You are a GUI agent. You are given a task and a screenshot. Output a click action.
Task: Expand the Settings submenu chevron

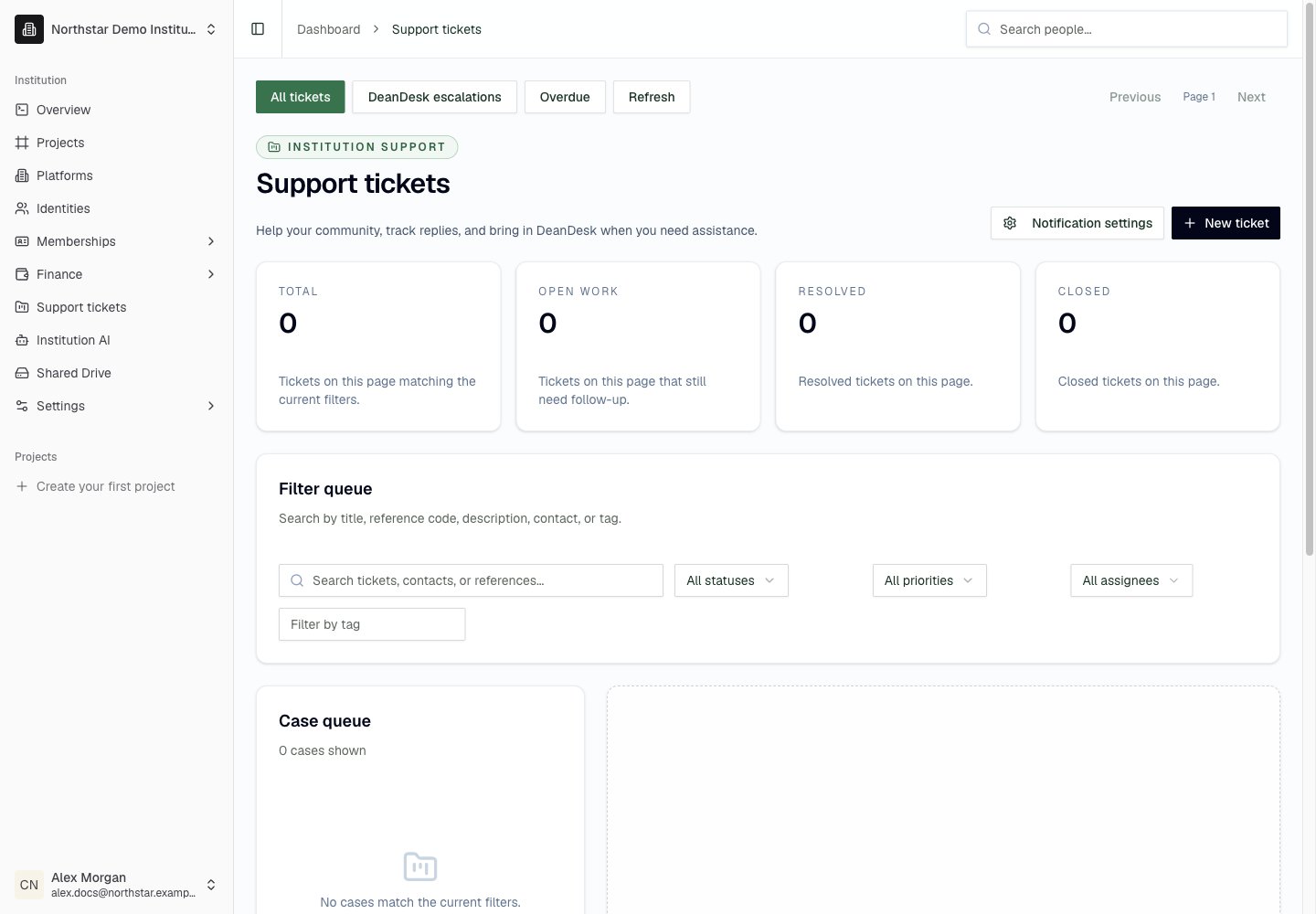coord(211,406)
